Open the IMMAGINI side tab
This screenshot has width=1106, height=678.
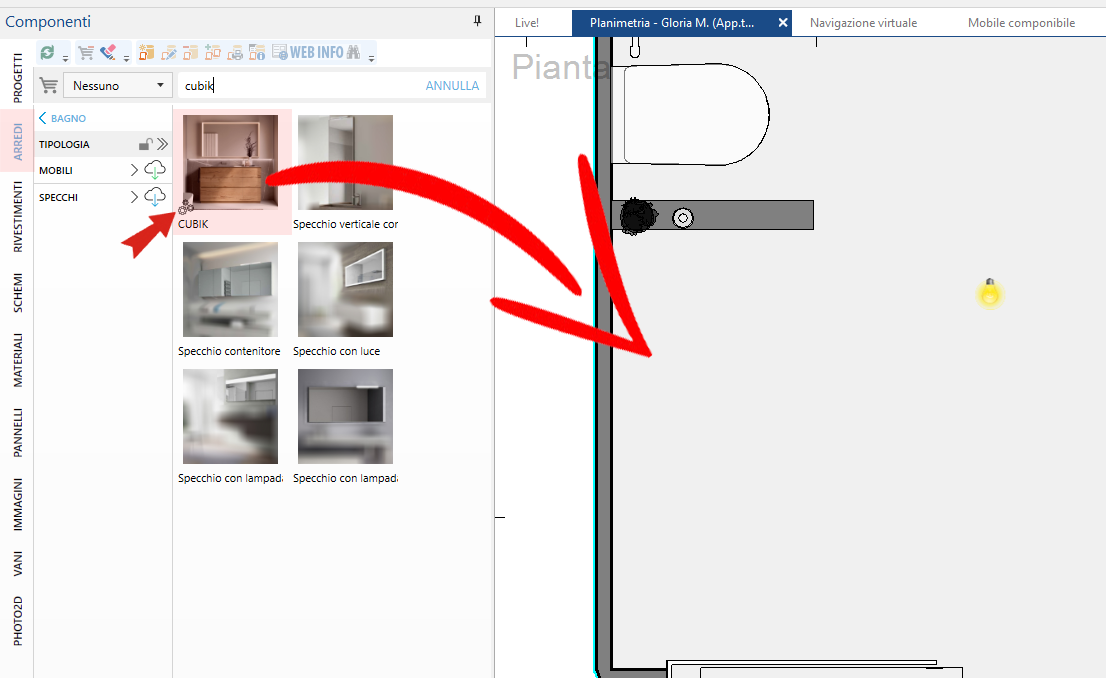coord(18,504)
